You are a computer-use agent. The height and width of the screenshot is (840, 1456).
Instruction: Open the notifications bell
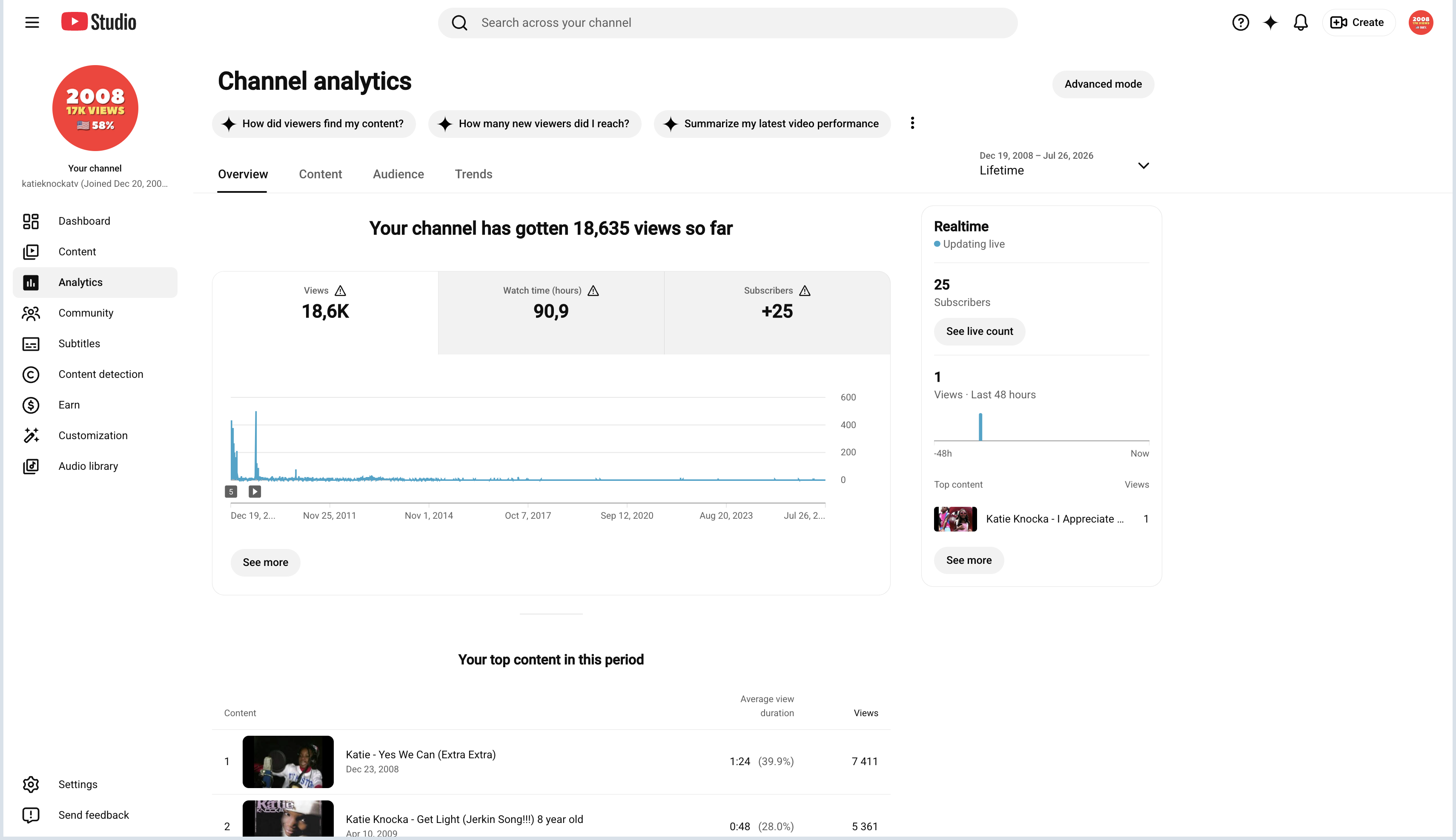[x=1300, y=23]
